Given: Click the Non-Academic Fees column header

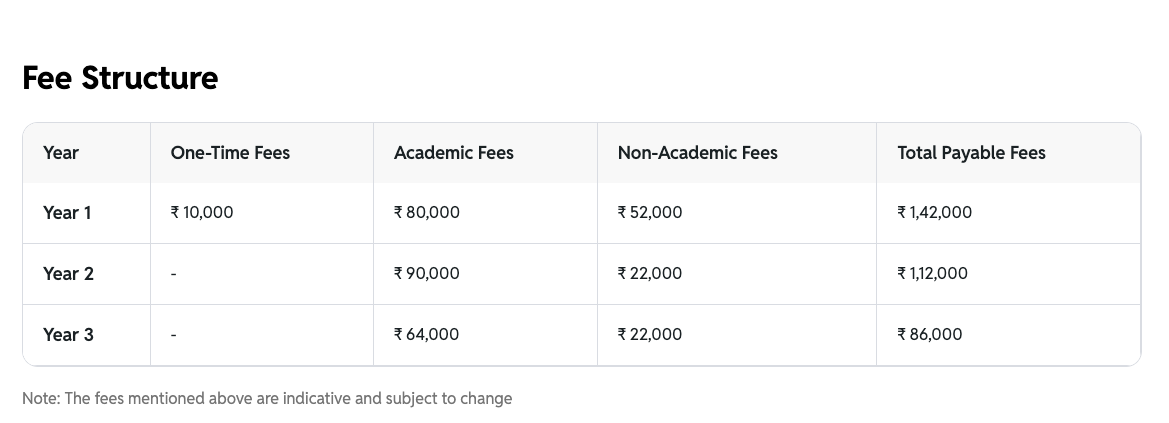Looking at the screenshot, I should coord(697,153).
